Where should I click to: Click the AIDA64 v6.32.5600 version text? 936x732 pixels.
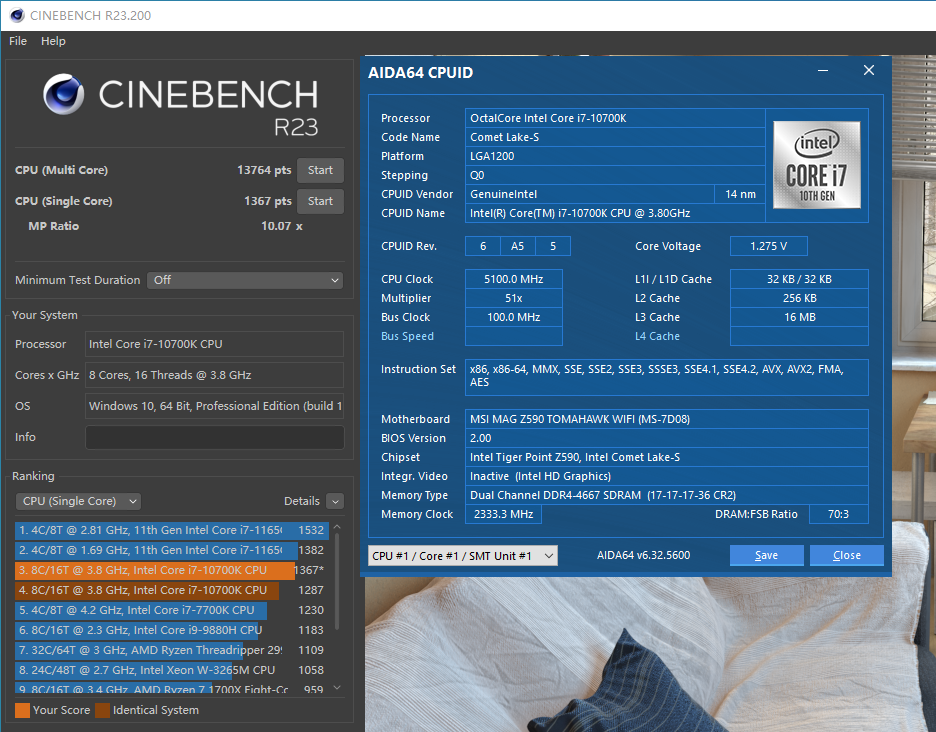coord(644,555)
